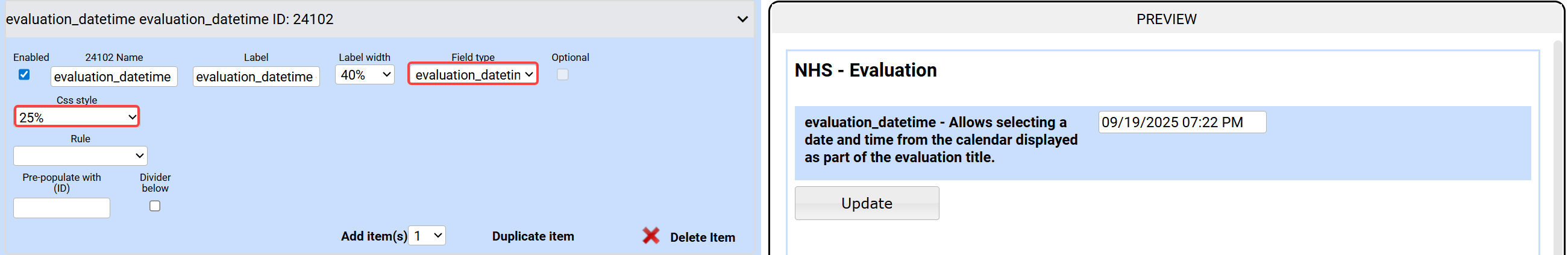1568x255 pixels.
Task: Click the preview date and time field
Action: (x=1182, y=122)
